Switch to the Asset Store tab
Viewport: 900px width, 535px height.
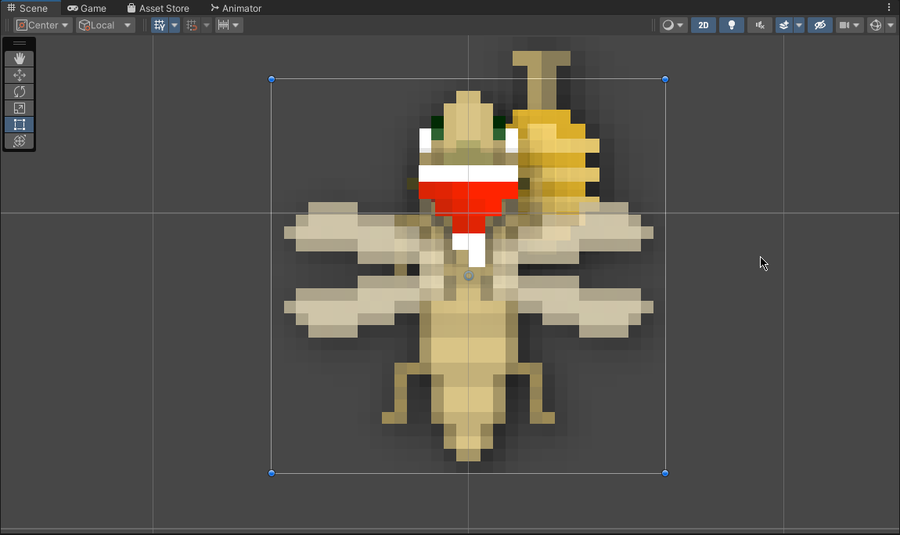[x=158, y=8]
